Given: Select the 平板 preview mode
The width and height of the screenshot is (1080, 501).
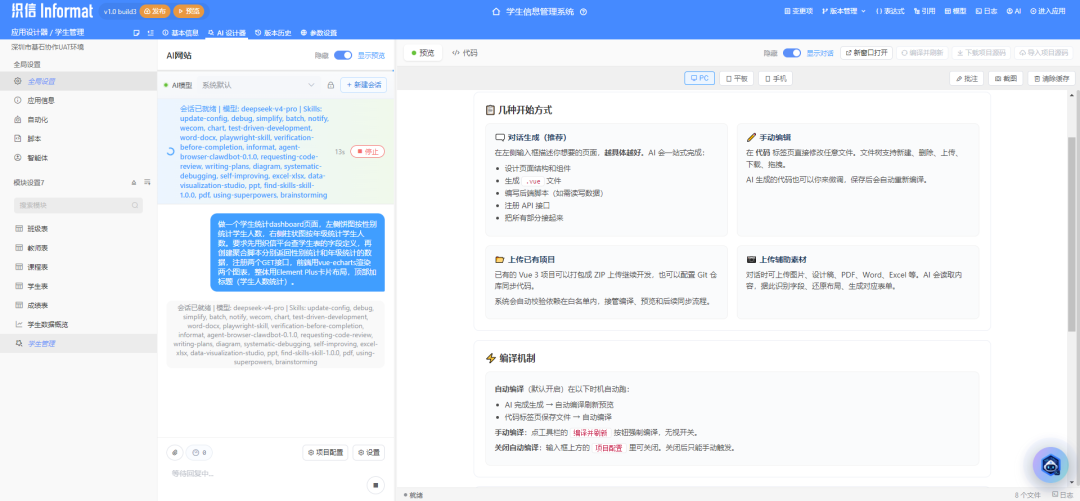Looking at the screenshot, I should point(737,79).
